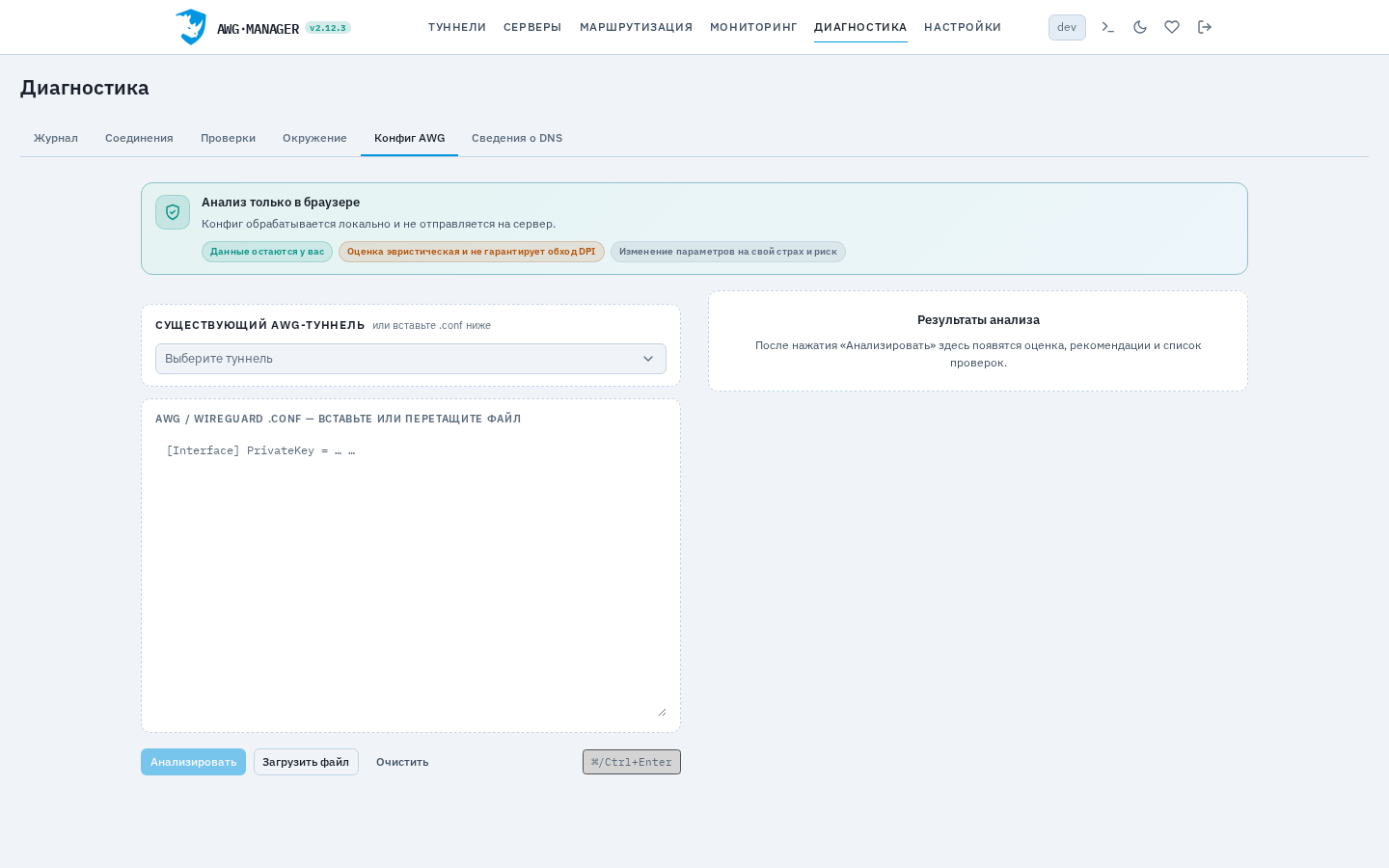Select the Конфиг AWG tab
1389x868 pixels.
[409, 138]
